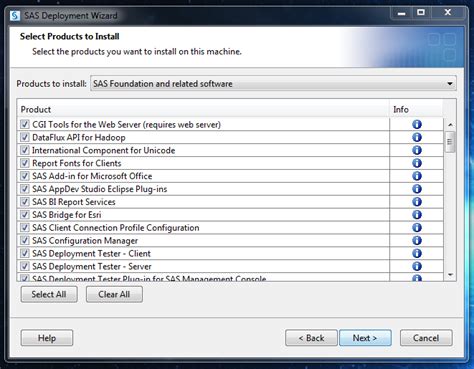Click the SAS Deployment Wizard title bar icon
The image size is (474, 369).
(15, 16)
